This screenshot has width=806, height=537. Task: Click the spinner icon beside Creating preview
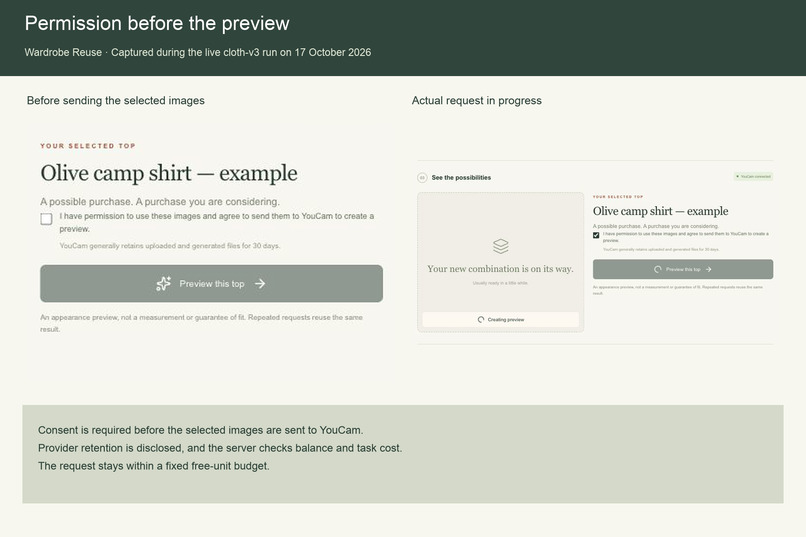pyautogui.click(x=481, y=320)
